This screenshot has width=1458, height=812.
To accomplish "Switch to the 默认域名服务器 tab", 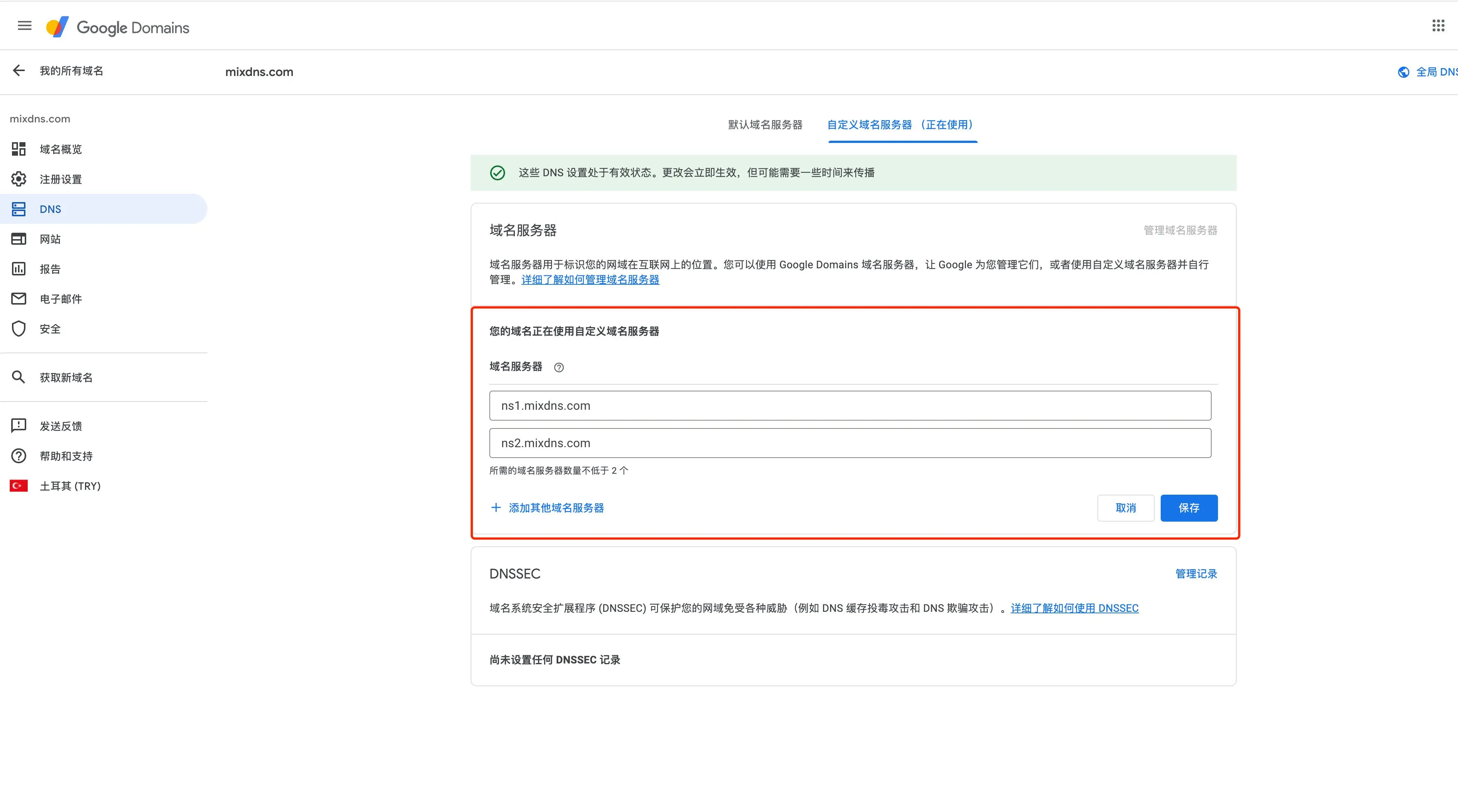I will pos(765,124).
